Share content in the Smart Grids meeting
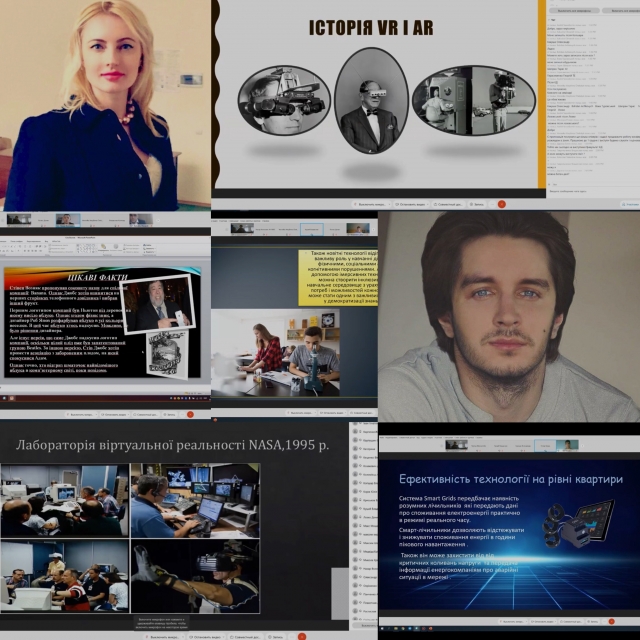 (x=571, y=622)
